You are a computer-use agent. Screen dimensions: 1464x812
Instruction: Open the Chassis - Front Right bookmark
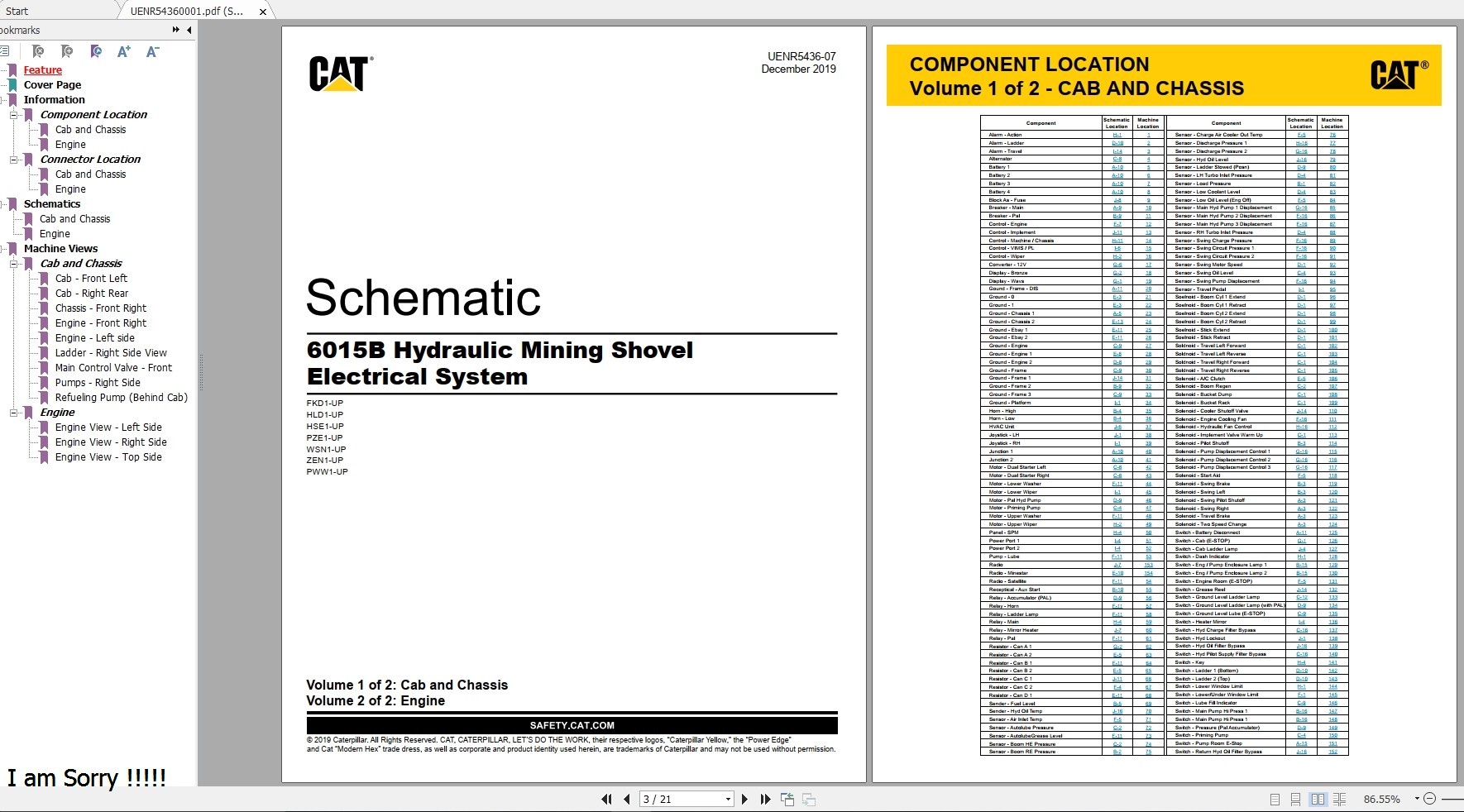click(x=101, y=308)
